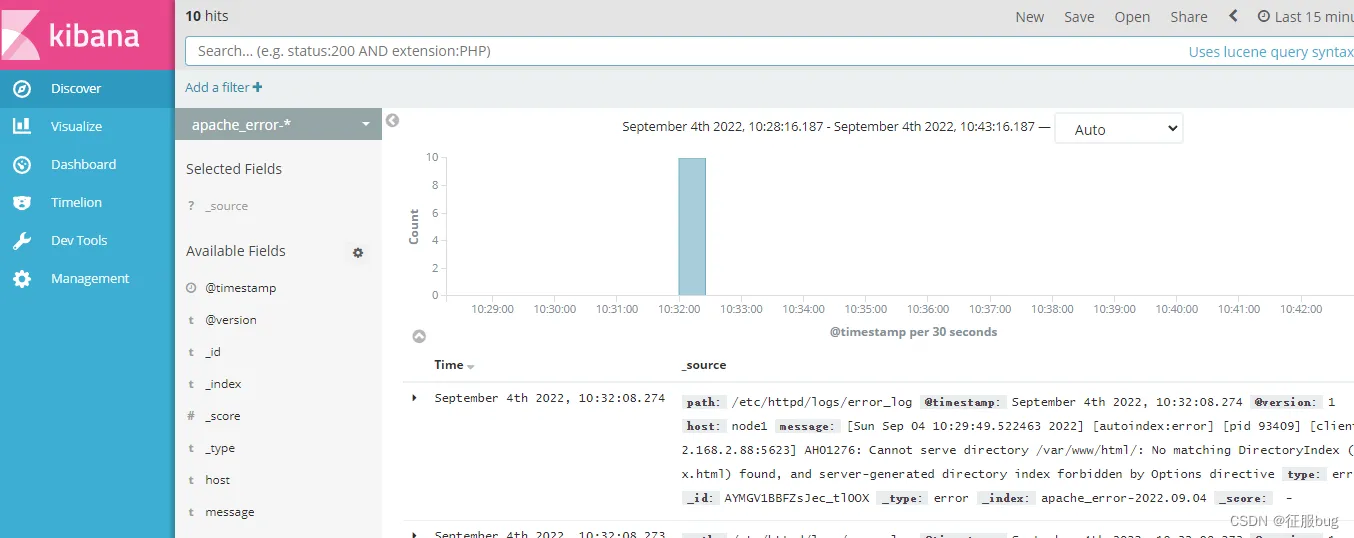Select _id field
The image size is (1354, 538).
(x=213, y=352)
